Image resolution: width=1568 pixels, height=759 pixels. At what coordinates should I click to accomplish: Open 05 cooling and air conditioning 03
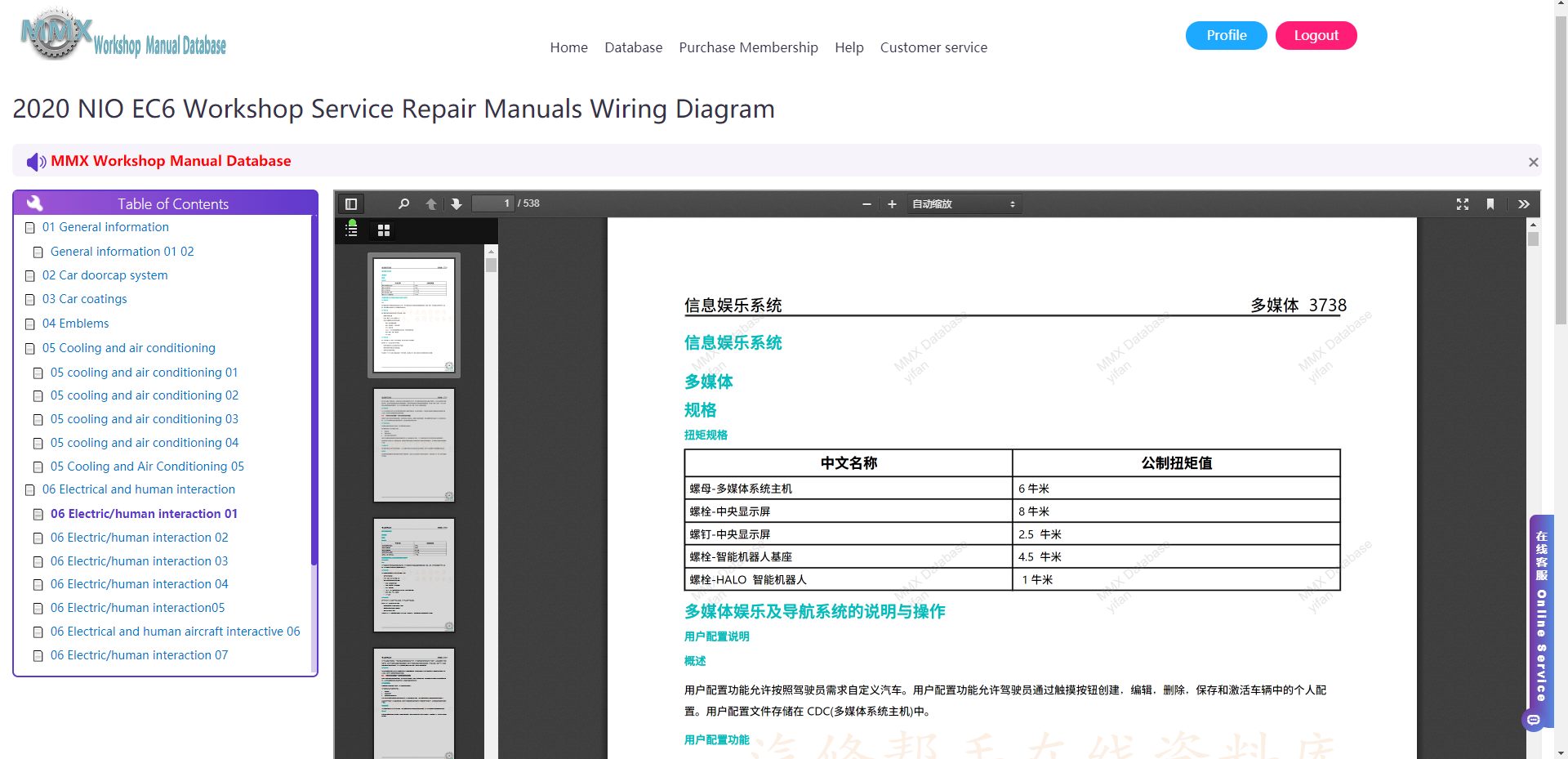(x=144, y=419)
